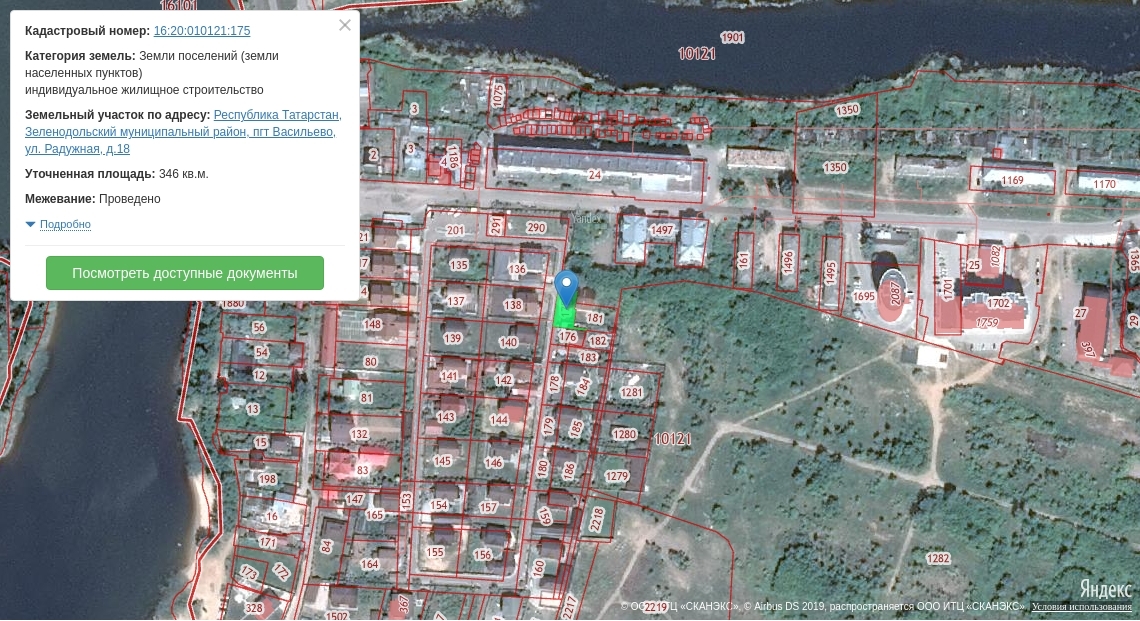Click parcel label 1282 in field
The height and width of the screenshot is (621, 1140).
click(x=937, y=558)
